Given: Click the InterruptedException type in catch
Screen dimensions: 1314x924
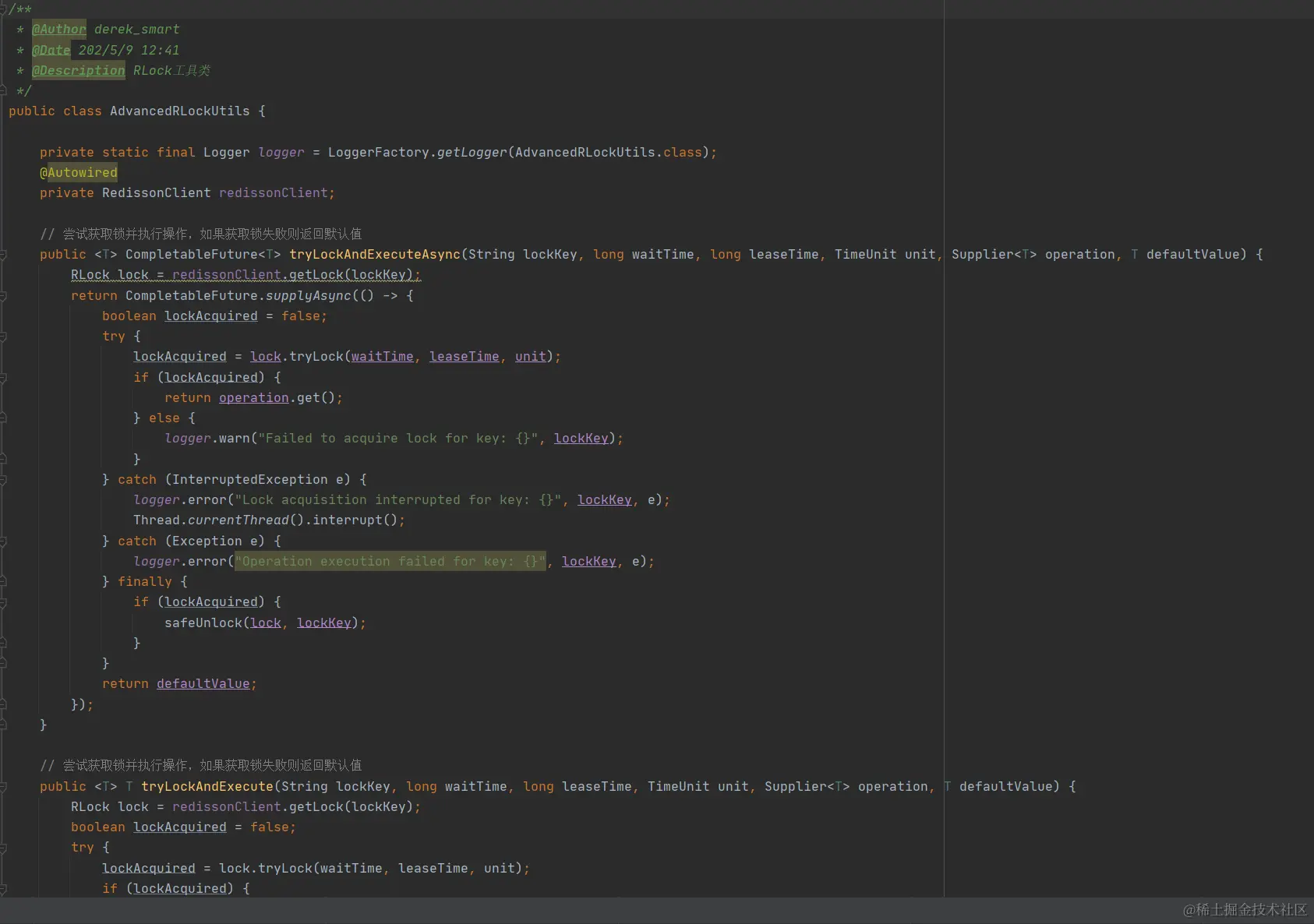Looking at the screenshot, I should pyautogui.click(x=250, y=480).
